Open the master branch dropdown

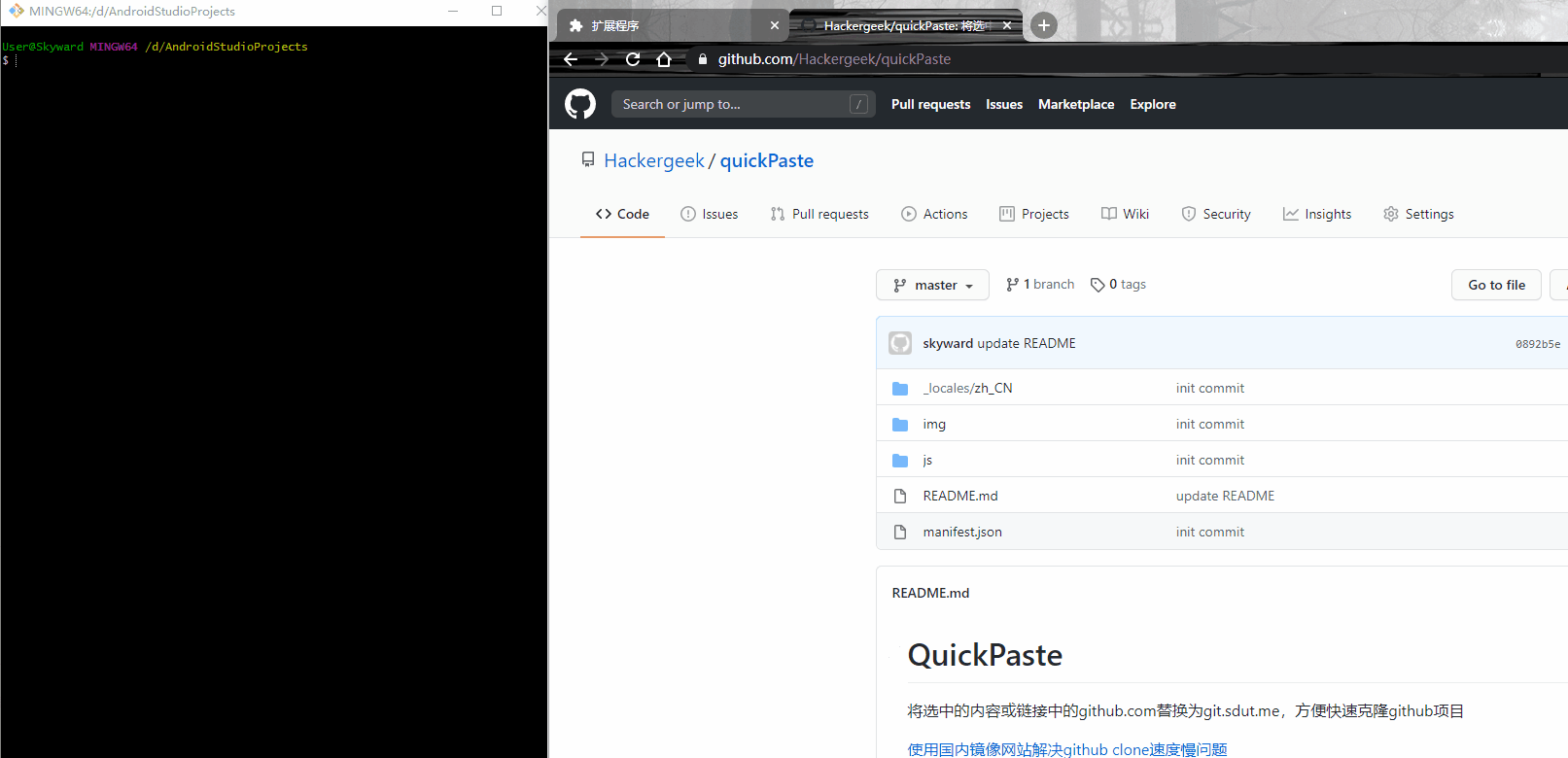[x=932, y=285]
